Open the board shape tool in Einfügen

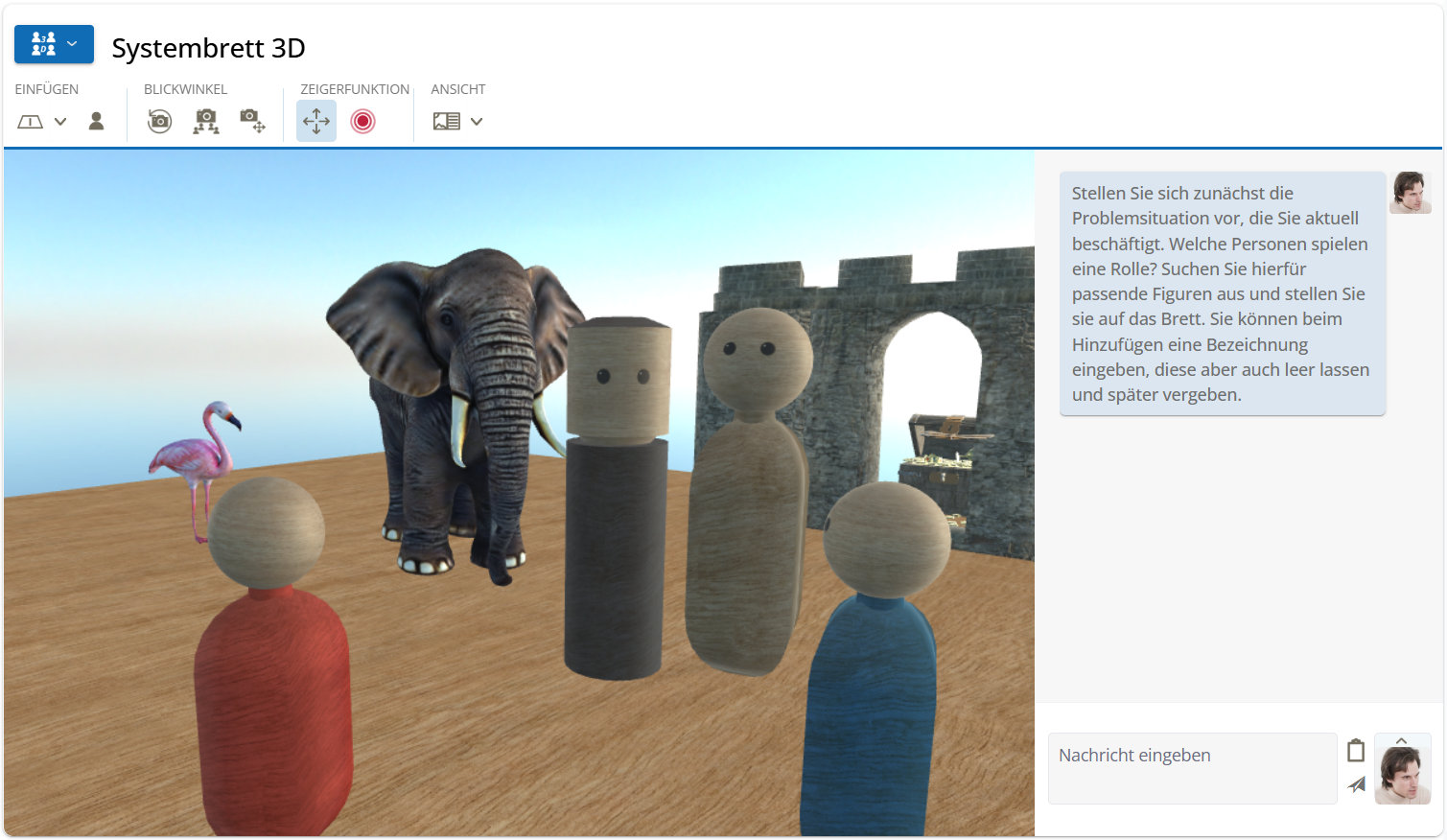click(x=32, y=121)
